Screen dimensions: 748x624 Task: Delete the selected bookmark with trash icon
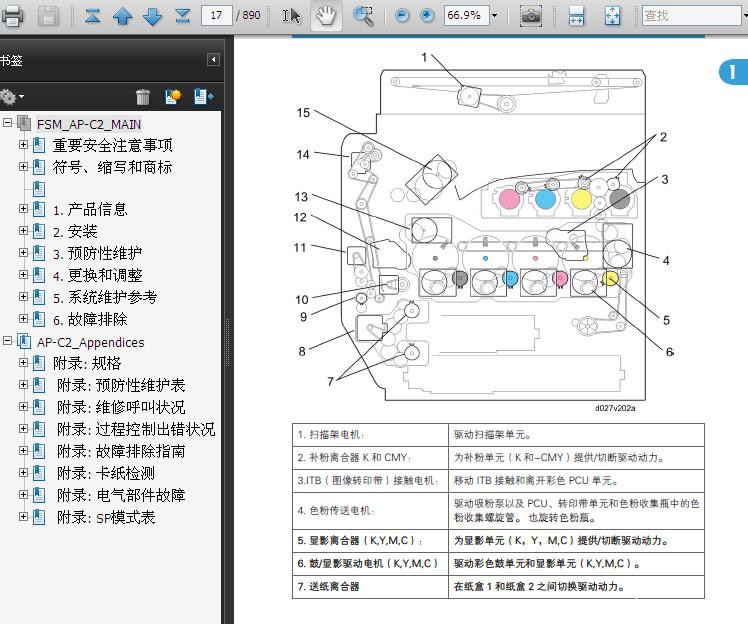pyautogui.click(x=143, y=97)
